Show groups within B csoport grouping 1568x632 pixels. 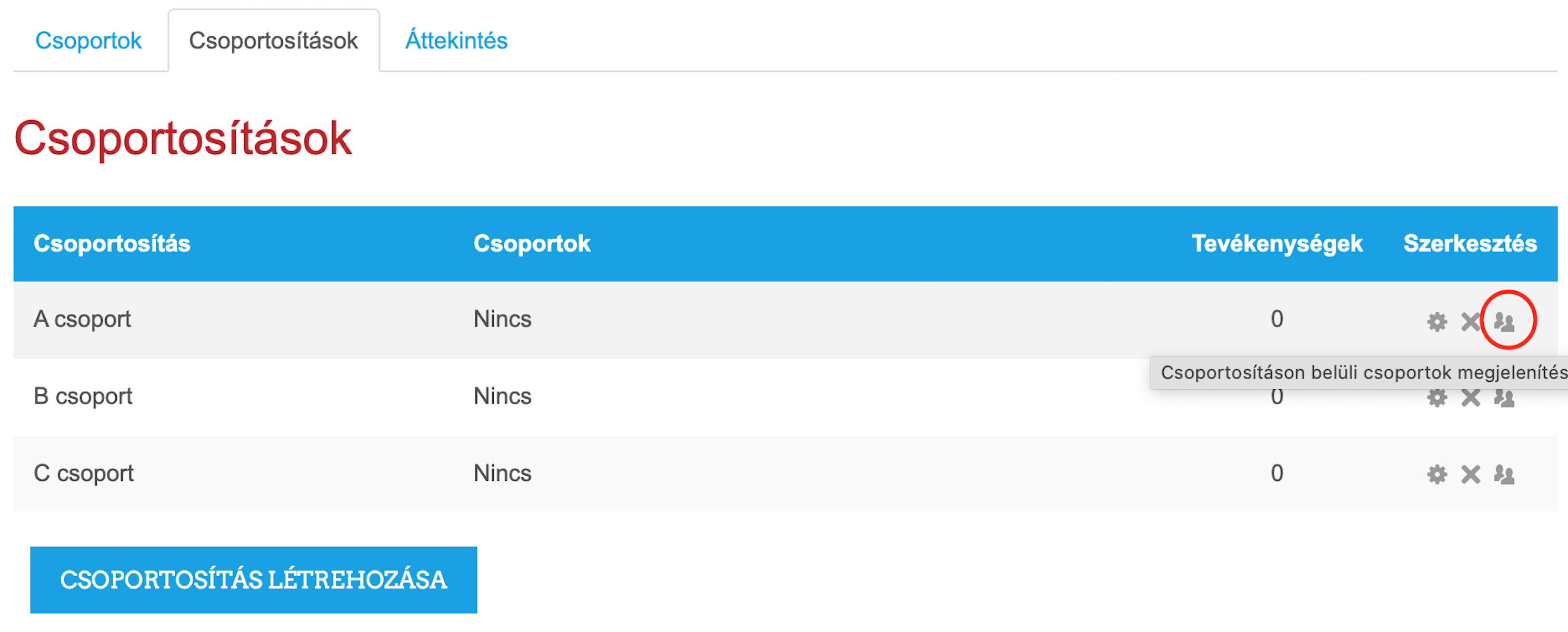pyautogui.click(x=1504, y=398)
